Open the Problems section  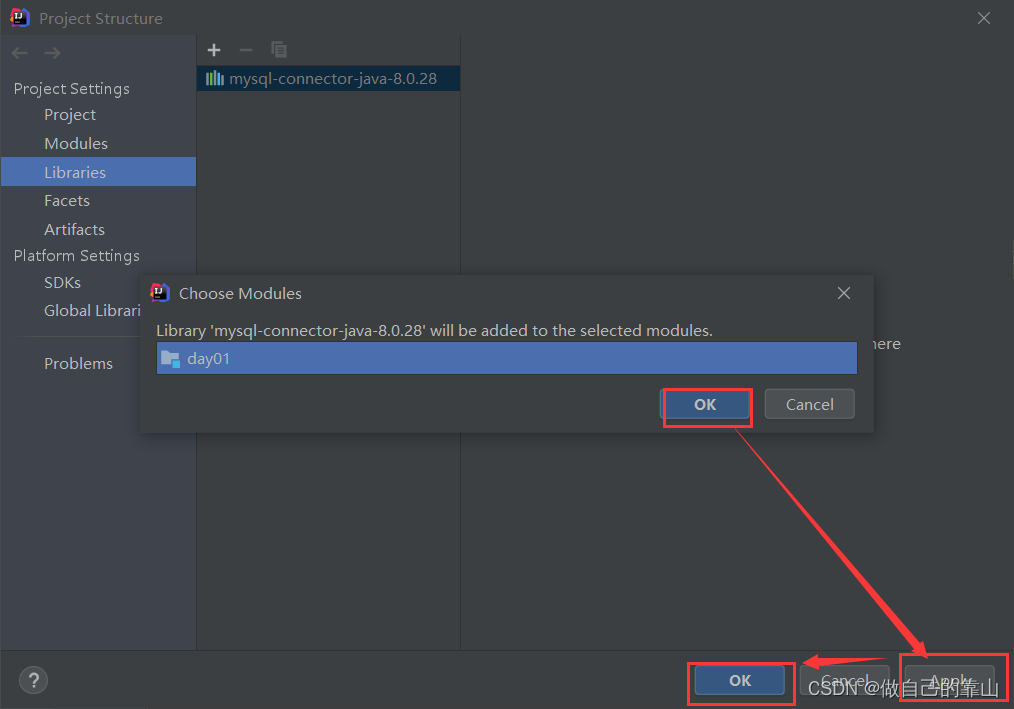(x=78, y=364)
